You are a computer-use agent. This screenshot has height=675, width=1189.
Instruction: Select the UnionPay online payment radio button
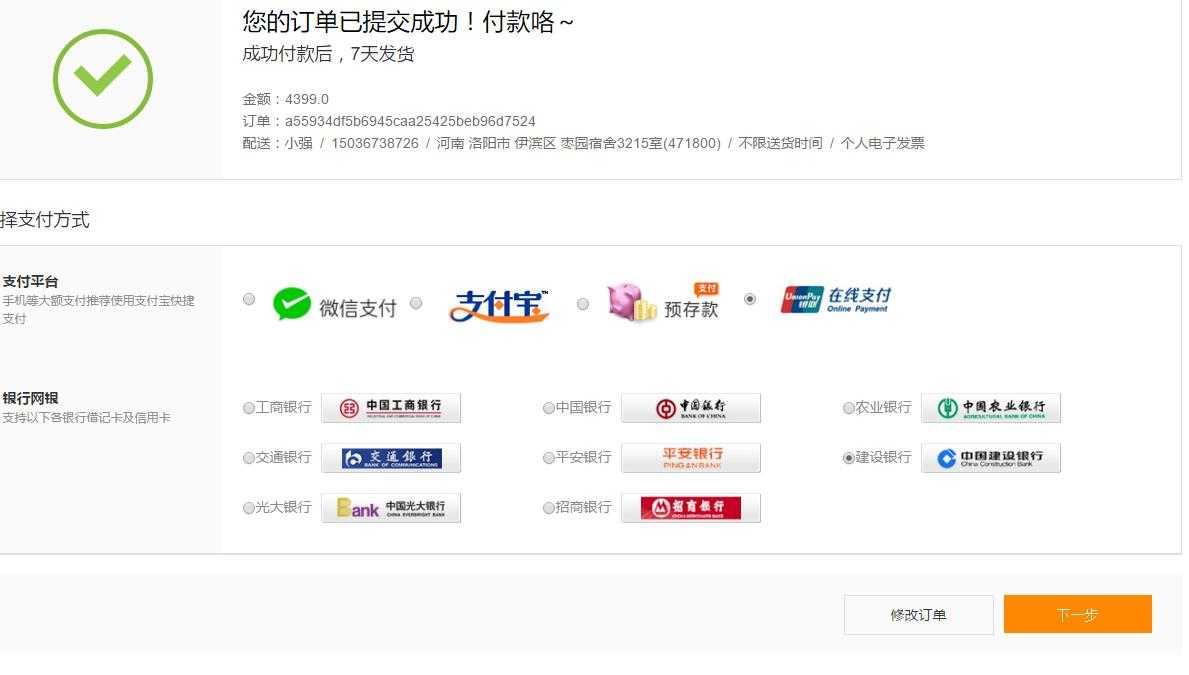[x=750, y=299]
